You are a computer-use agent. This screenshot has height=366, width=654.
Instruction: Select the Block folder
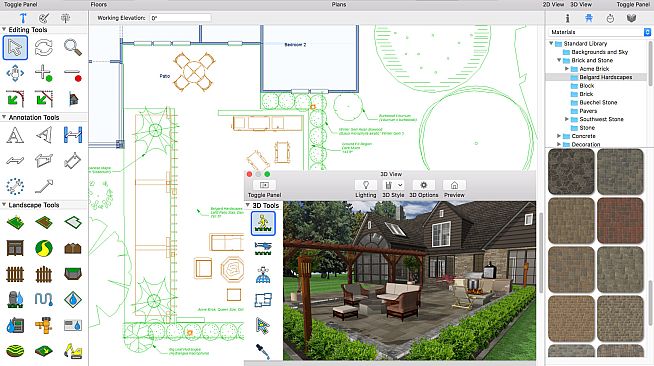tap(587, 85)
